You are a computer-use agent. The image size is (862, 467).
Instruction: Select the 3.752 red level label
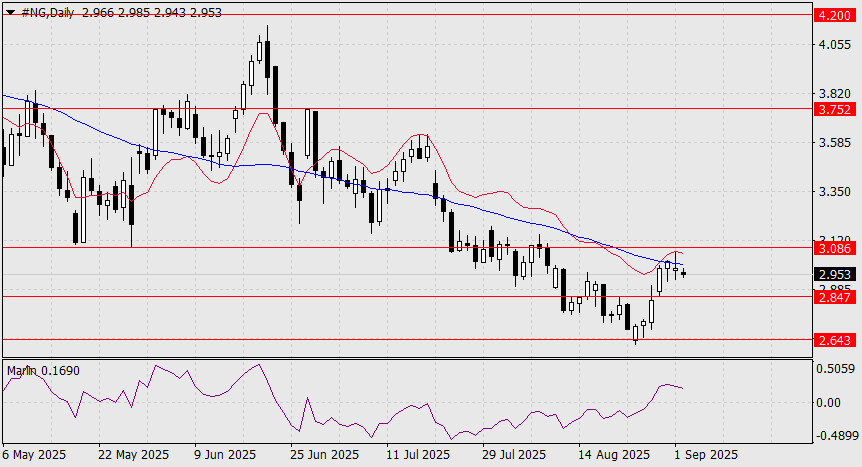pyautogui.click(x=835, y=109)
